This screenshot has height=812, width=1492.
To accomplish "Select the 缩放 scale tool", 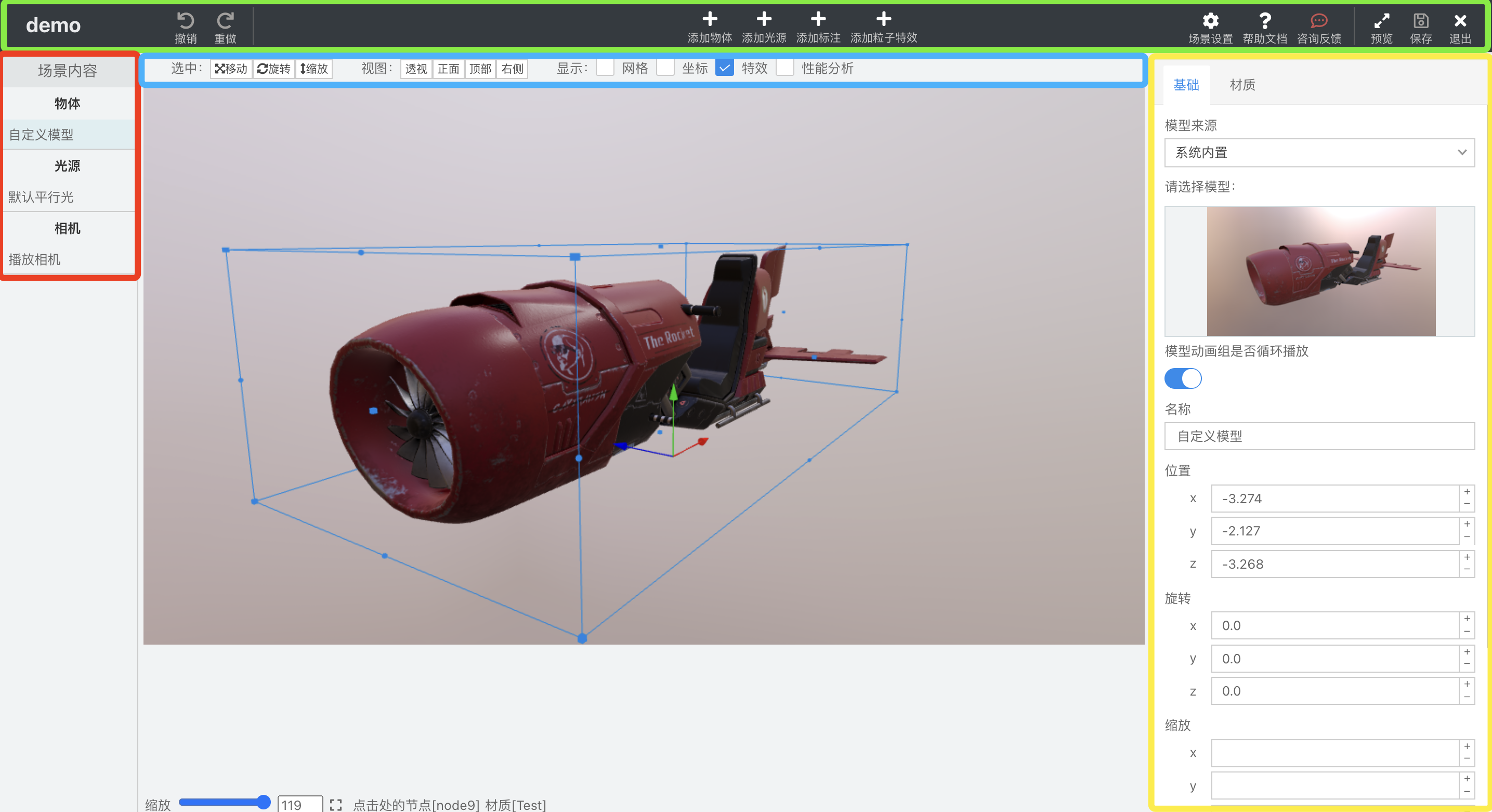I will coord(314,69).
